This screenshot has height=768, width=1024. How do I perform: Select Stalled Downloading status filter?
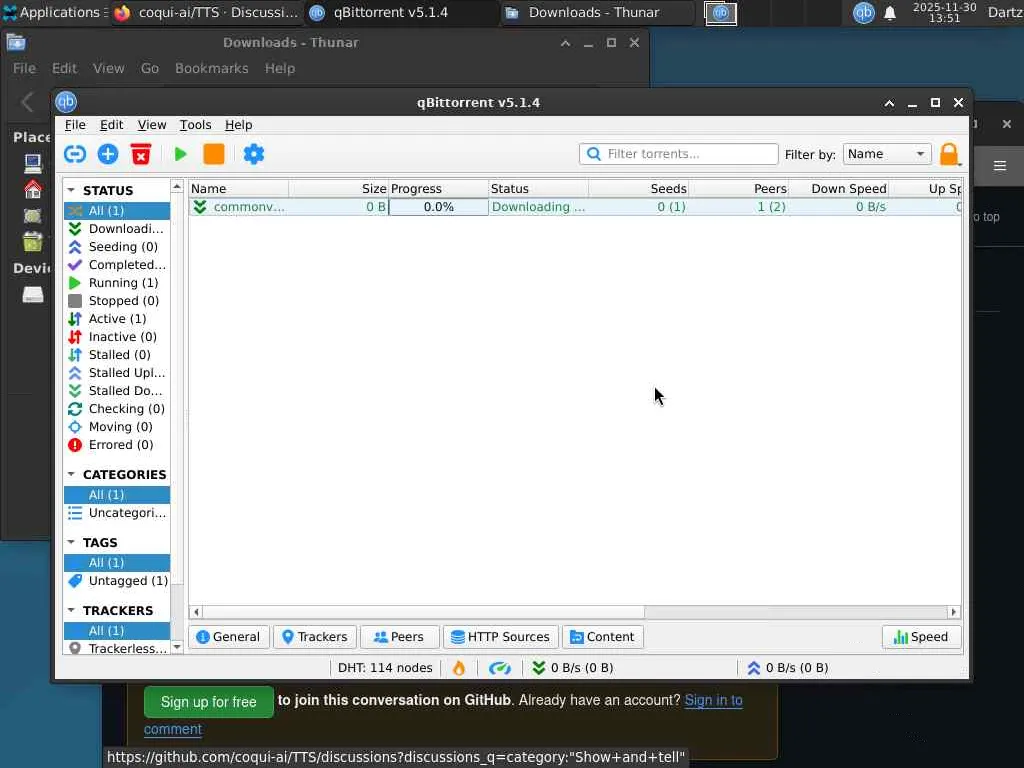coord(117,391)
